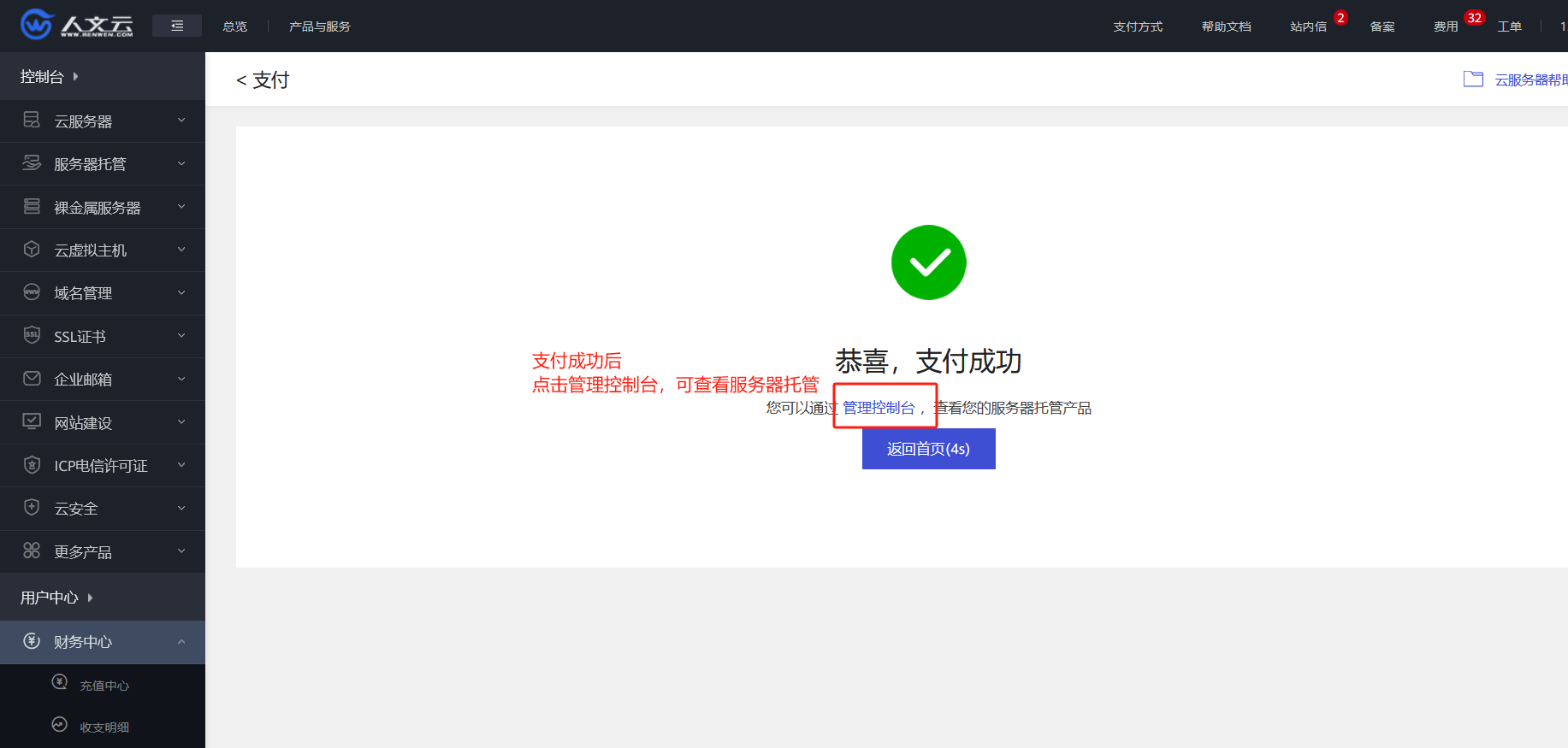
Task: Click the cloud server sidebar icon
Action: pos(32,120)
